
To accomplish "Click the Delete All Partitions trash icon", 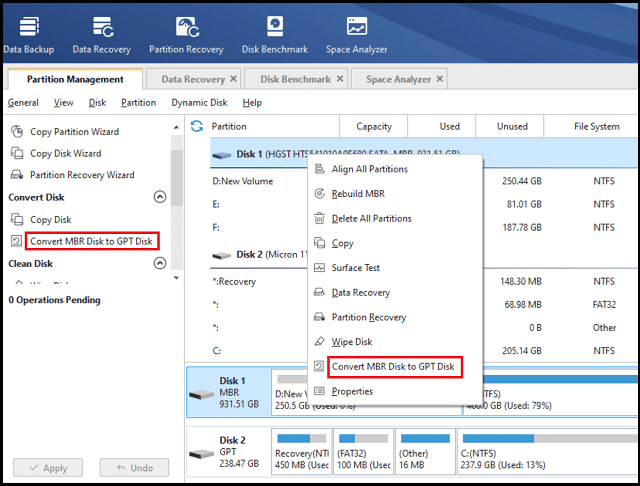I will click(x=319, y=218).
